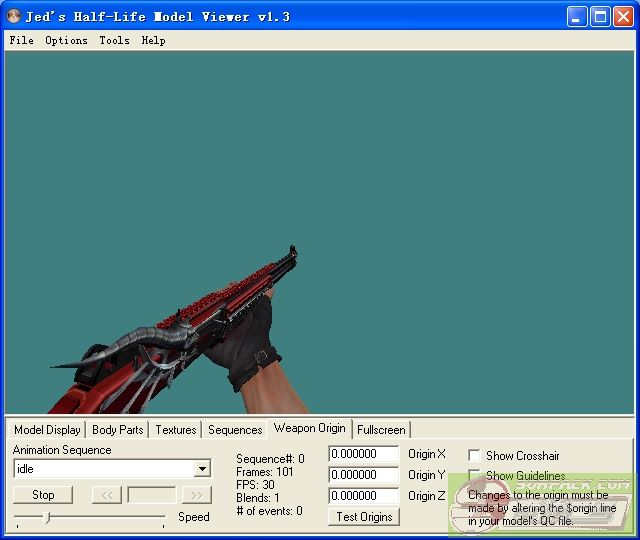The image size is (640, 540).
Task: Switch to the Model Display tab
Action: (47, 430)
